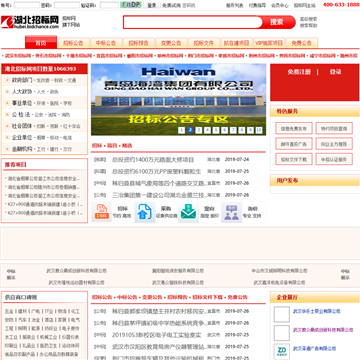Show banner slide number 3

(x=199, y=130)
